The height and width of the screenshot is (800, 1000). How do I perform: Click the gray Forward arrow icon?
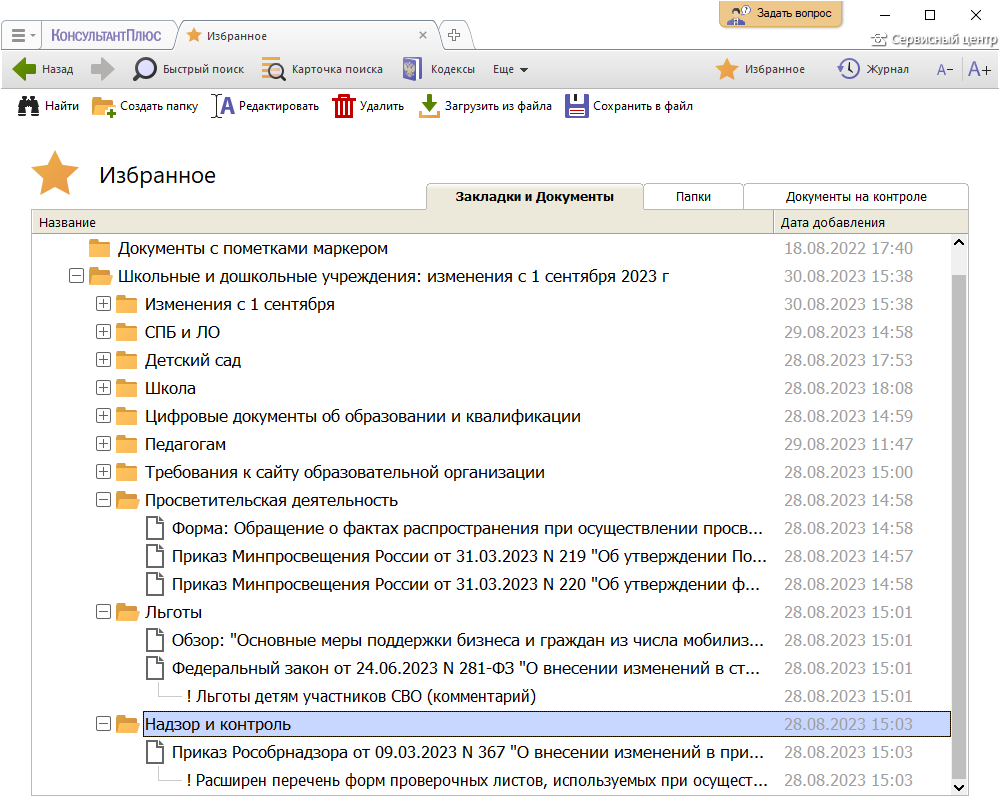(x=102, y=69)
